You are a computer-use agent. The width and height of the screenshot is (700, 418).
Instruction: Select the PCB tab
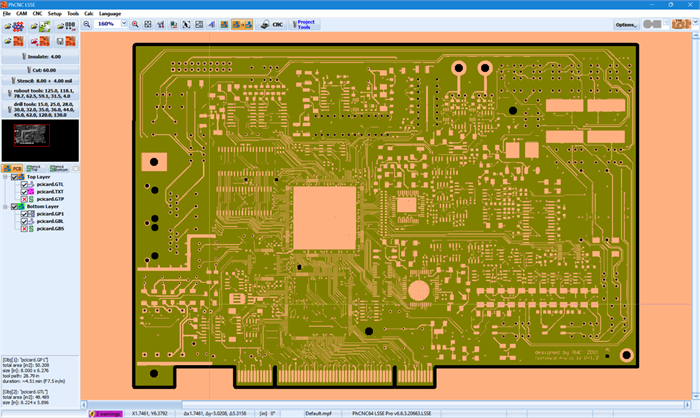pyautogui.click(x=12, y=168)
